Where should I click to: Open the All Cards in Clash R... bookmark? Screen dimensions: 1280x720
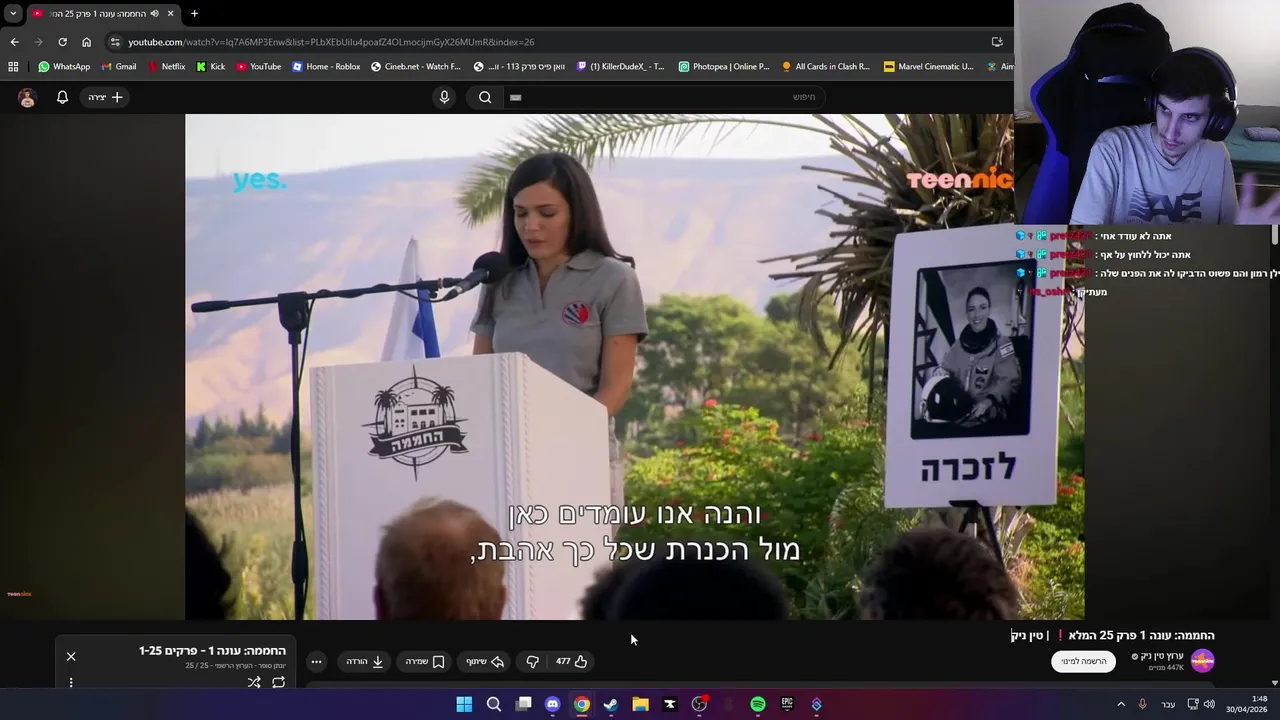[x=826, y=66]
